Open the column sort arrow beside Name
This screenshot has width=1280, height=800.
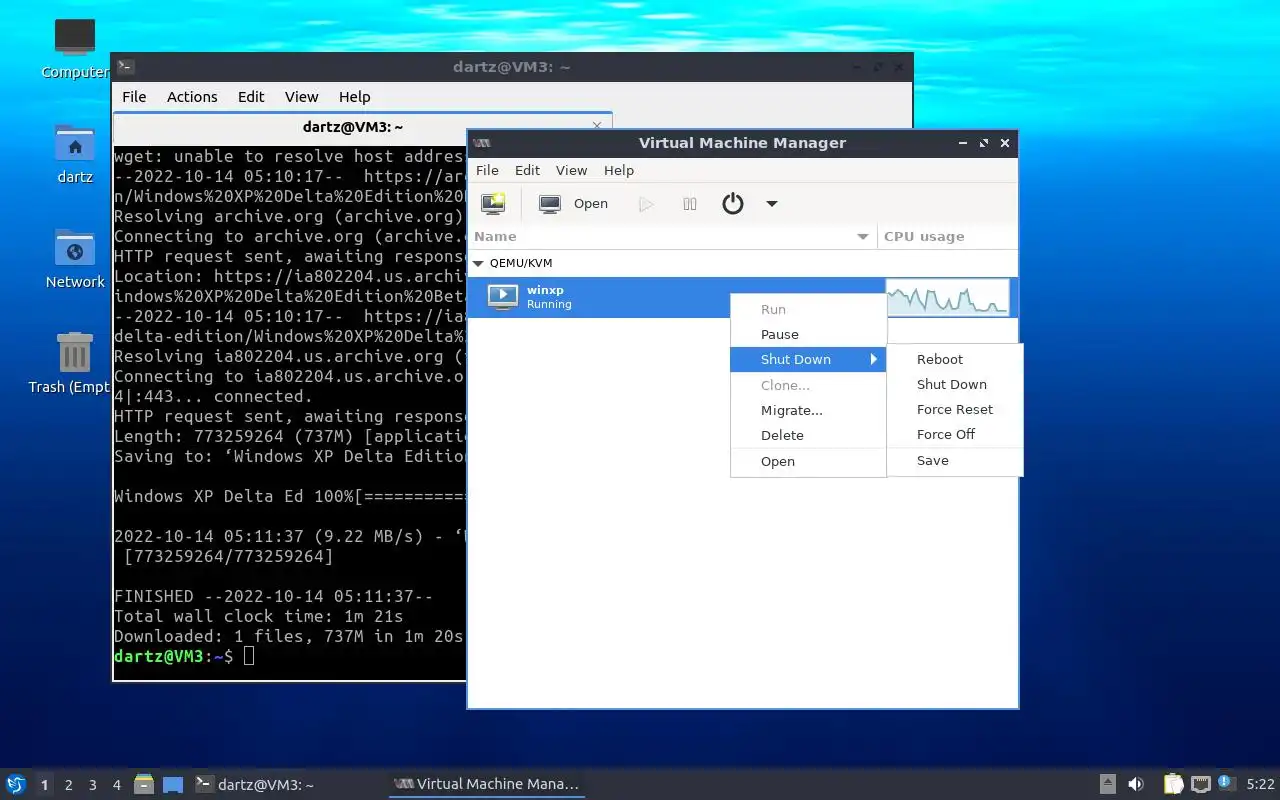(x=863, y=237)
